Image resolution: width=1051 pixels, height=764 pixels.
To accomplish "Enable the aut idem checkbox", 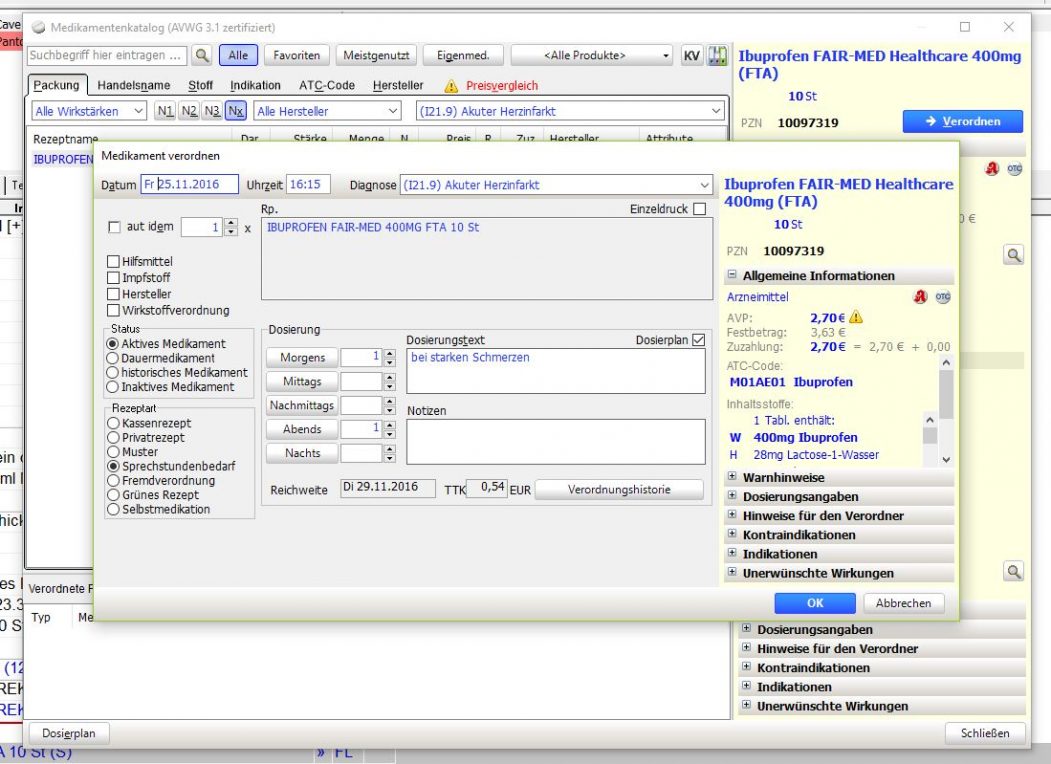I will click(x=115, y=227).
